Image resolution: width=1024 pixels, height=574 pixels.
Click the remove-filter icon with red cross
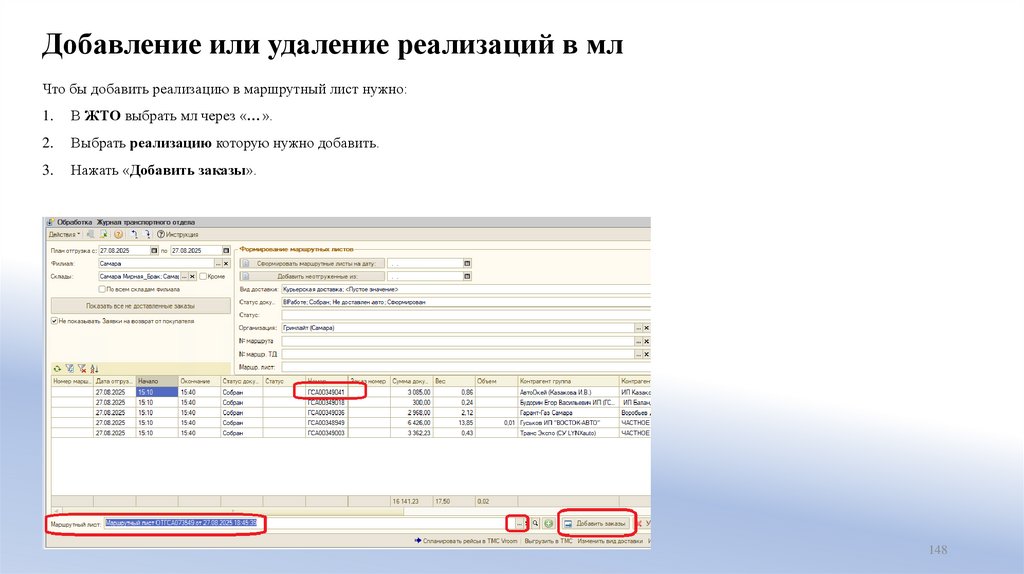(x=82, y=368)
